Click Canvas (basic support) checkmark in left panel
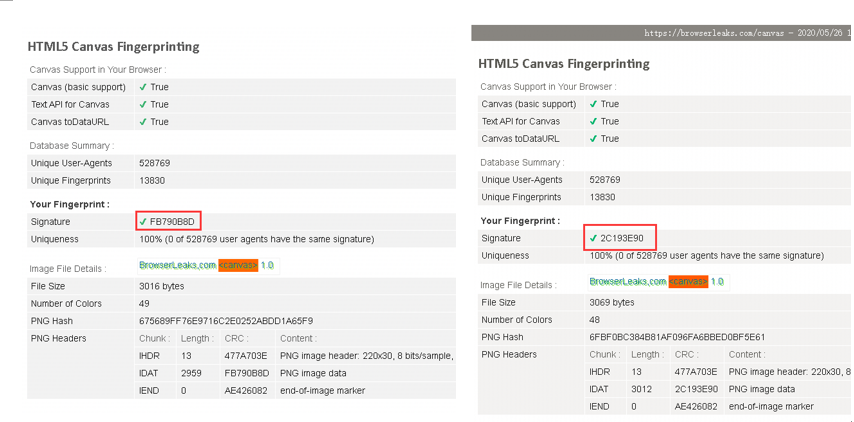 (144, 87)
